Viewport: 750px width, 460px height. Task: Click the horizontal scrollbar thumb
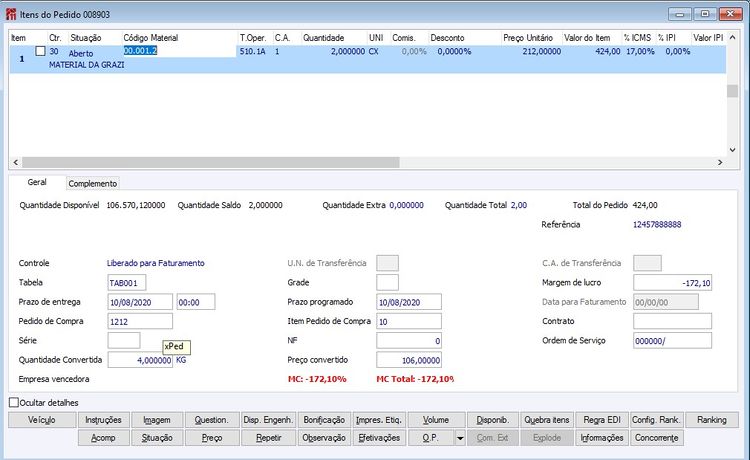click(210, 163)
